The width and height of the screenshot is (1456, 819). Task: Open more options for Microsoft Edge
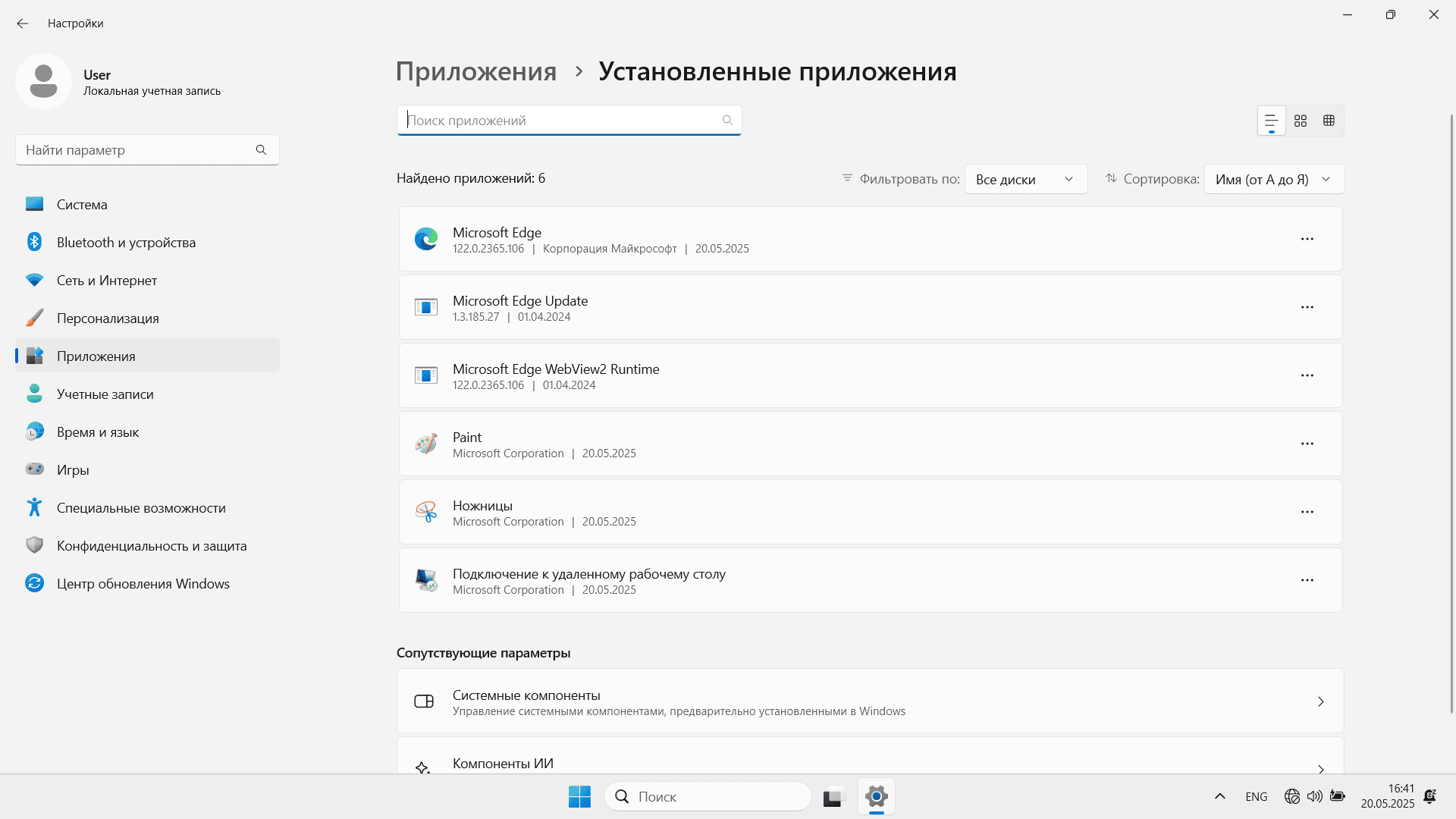point(1307,239)
